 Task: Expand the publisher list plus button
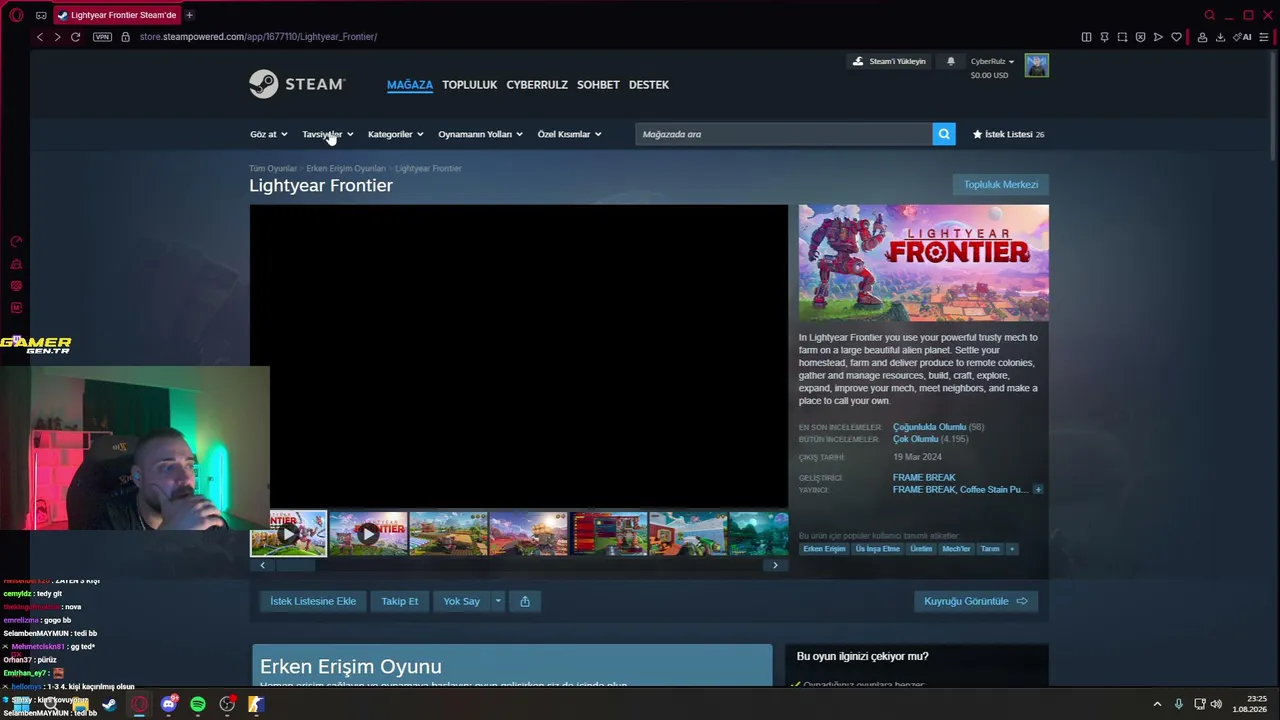click(x=1038, y=490)
